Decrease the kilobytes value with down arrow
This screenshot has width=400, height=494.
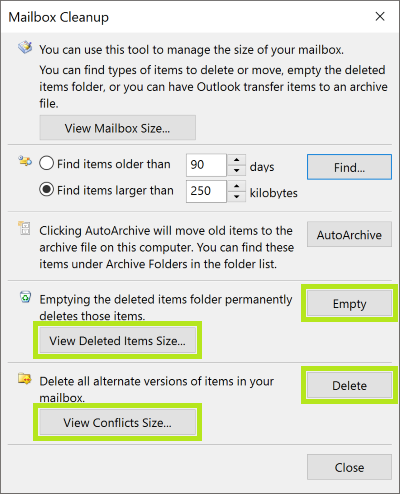(x=237, y=197)
